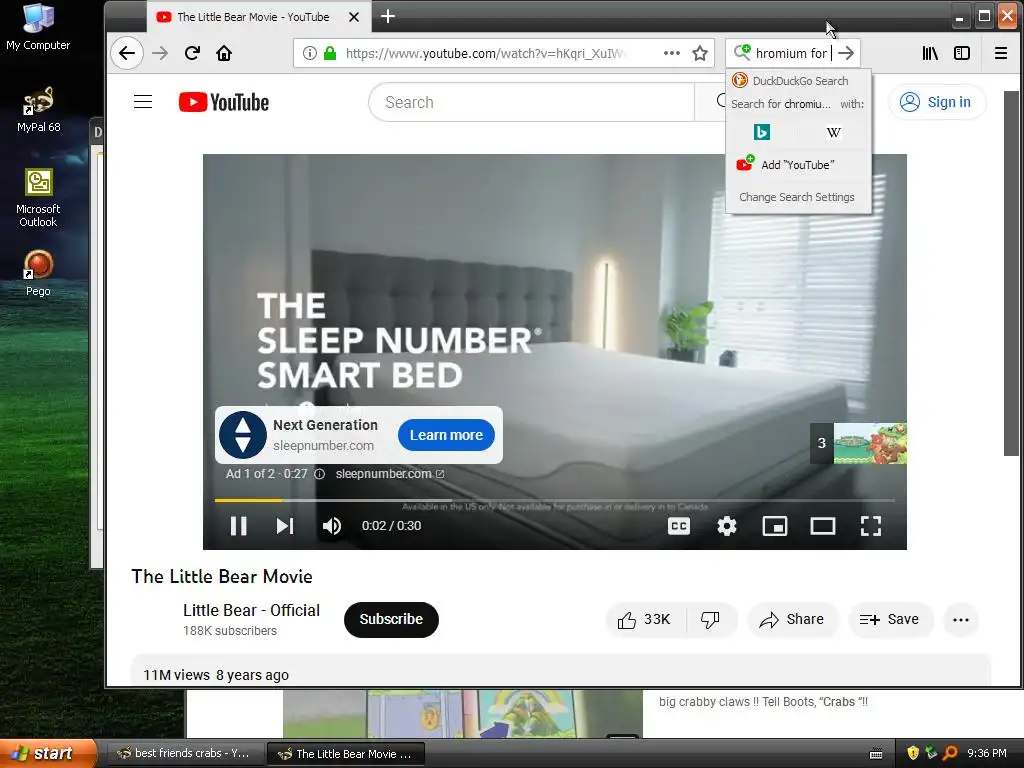Image resolution: width=1024 pixels, height=768 pixels.
Task: Click the 9:36 PM clock
Action: pos(987,753)
